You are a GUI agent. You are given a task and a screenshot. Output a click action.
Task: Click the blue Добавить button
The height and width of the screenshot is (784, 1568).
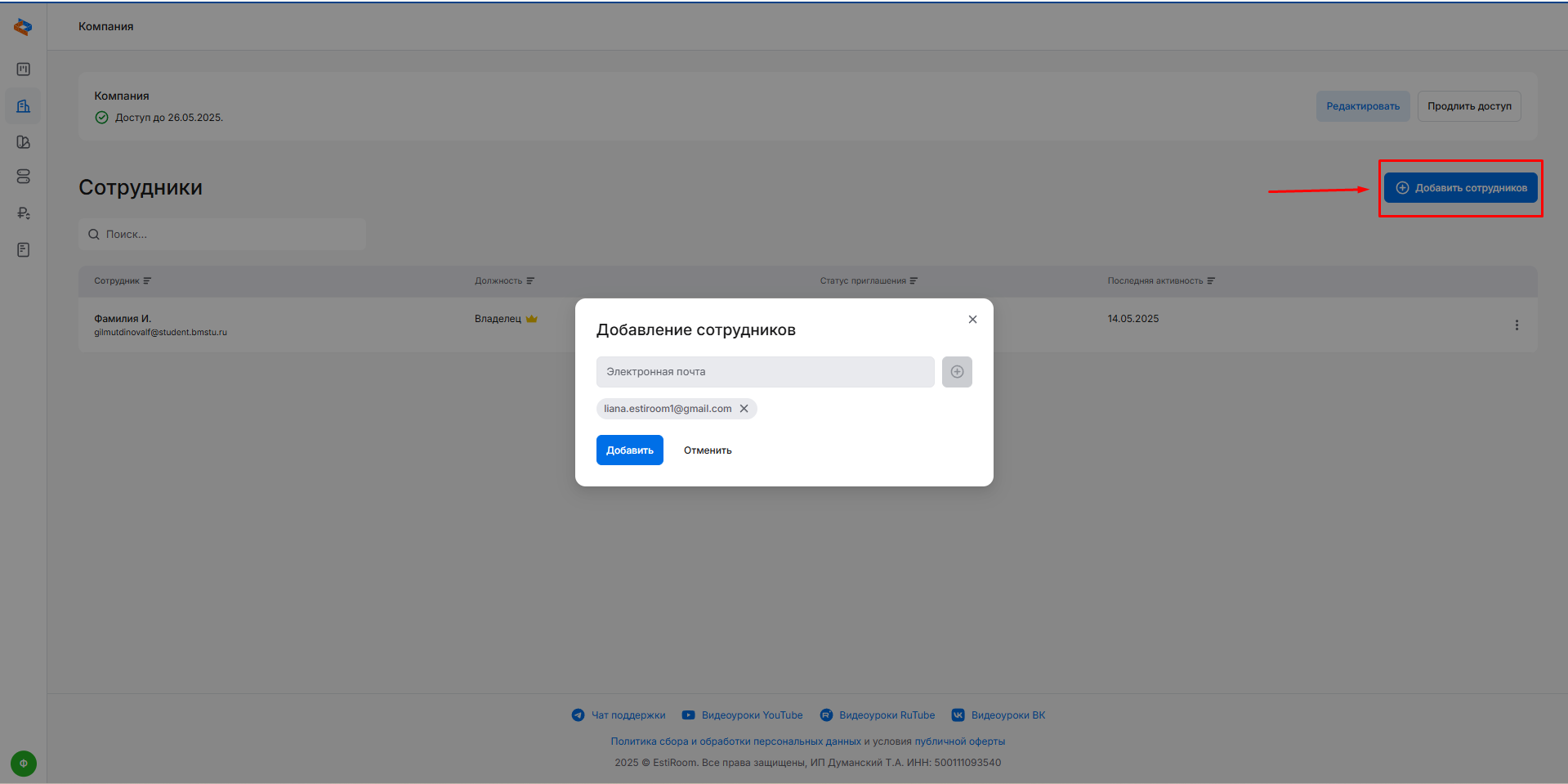[x=629, y=450]
